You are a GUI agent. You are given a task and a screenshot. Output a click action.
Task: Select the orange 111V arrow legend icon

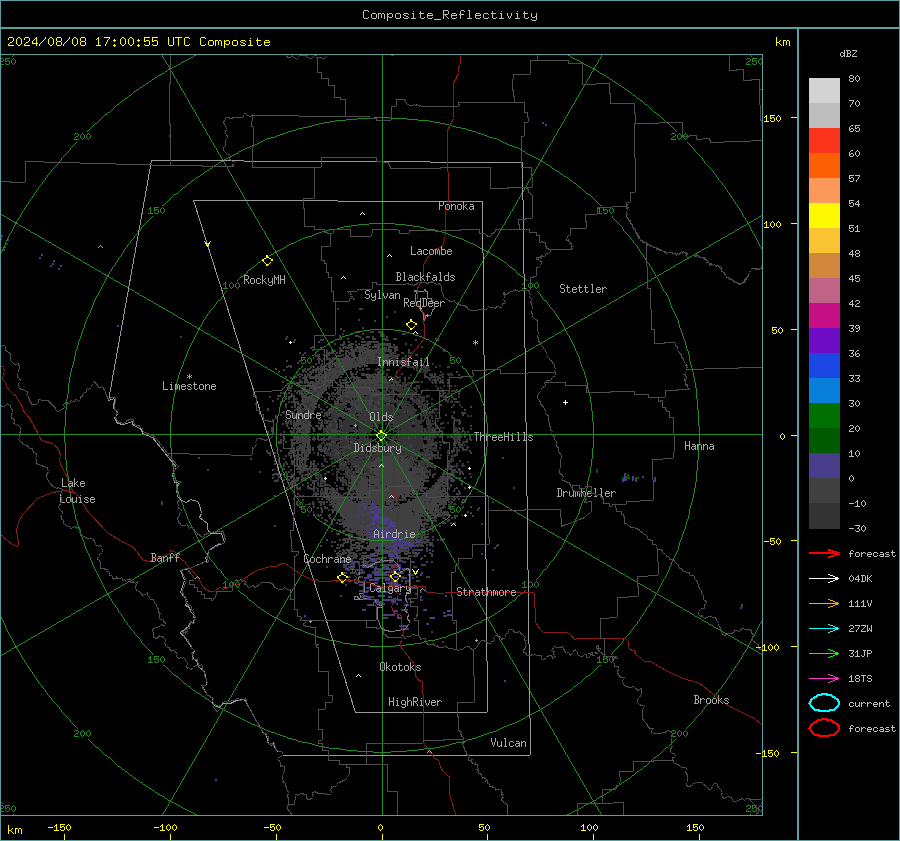click(x=824, y=603)
